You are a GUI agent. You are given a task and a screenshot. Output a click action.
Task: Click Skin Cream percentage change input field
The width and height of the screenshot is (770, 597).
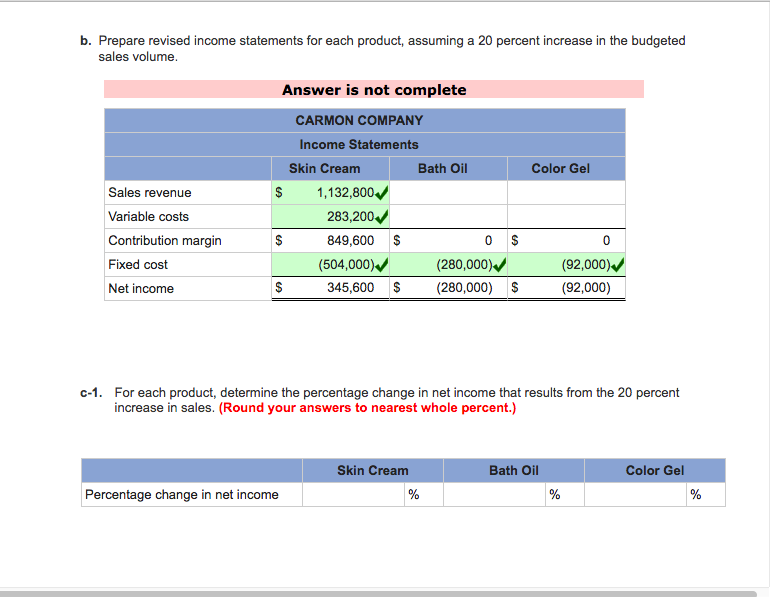354,494
